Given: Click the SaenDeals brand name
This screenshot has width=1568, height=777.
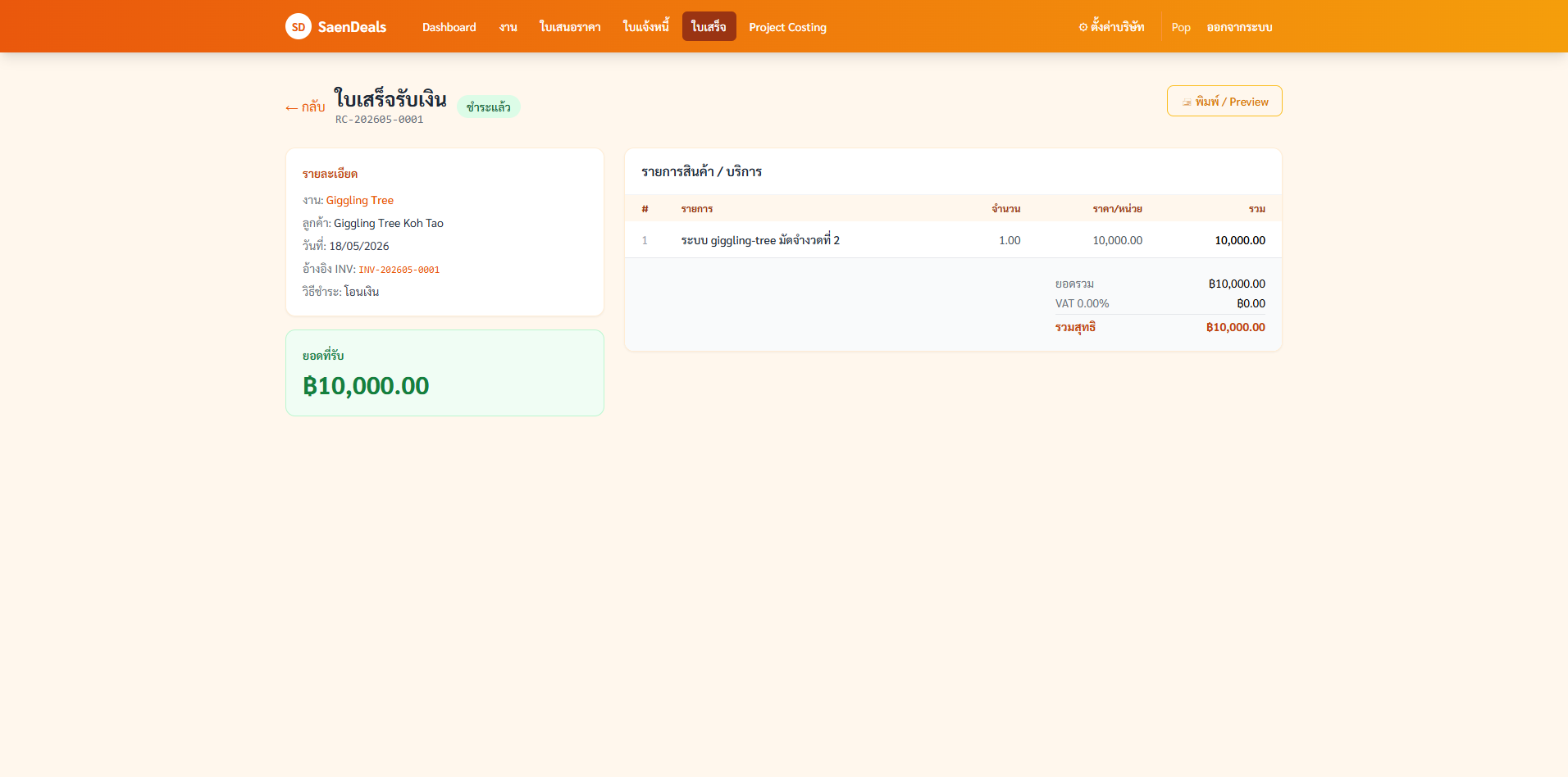Looking at the screenshot, I should [352, 27].
